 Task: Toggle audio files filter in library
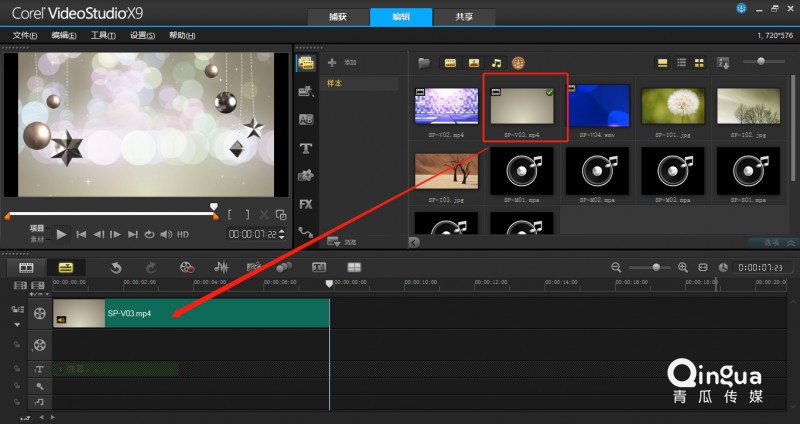point(496,63)
